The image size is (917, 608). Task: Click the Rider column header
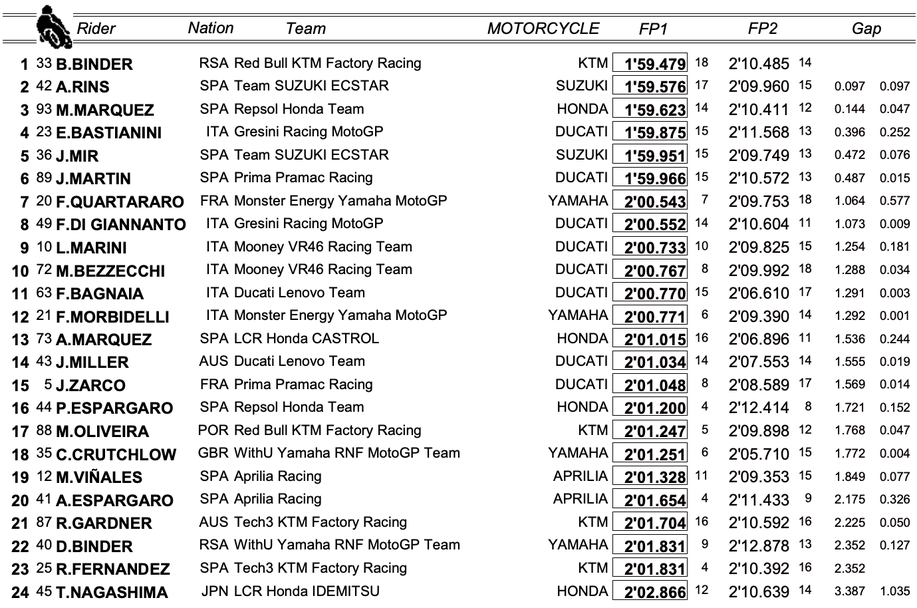click(96, 29)
